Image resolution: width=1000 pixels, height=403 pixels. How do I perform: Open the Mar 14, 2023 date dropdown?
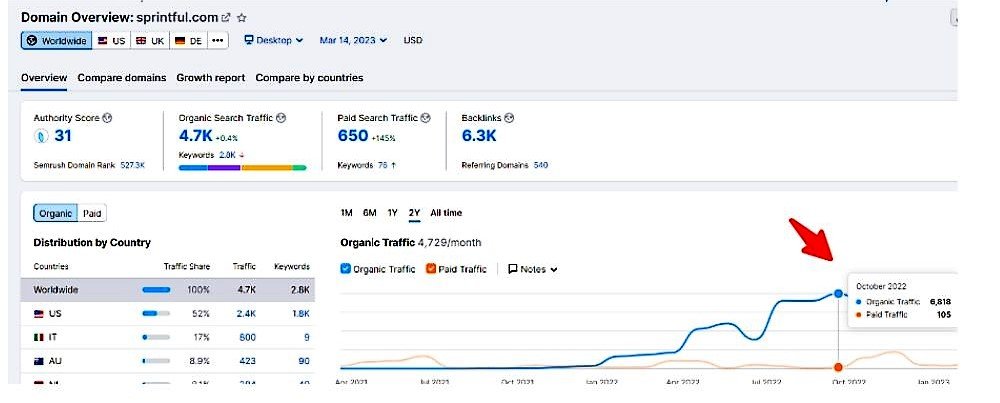[x=353, y=40]
